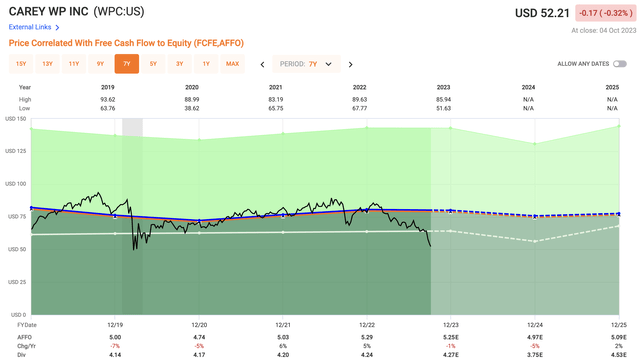
Task: Click the gray recession band on chart
Action: (132, 216)
